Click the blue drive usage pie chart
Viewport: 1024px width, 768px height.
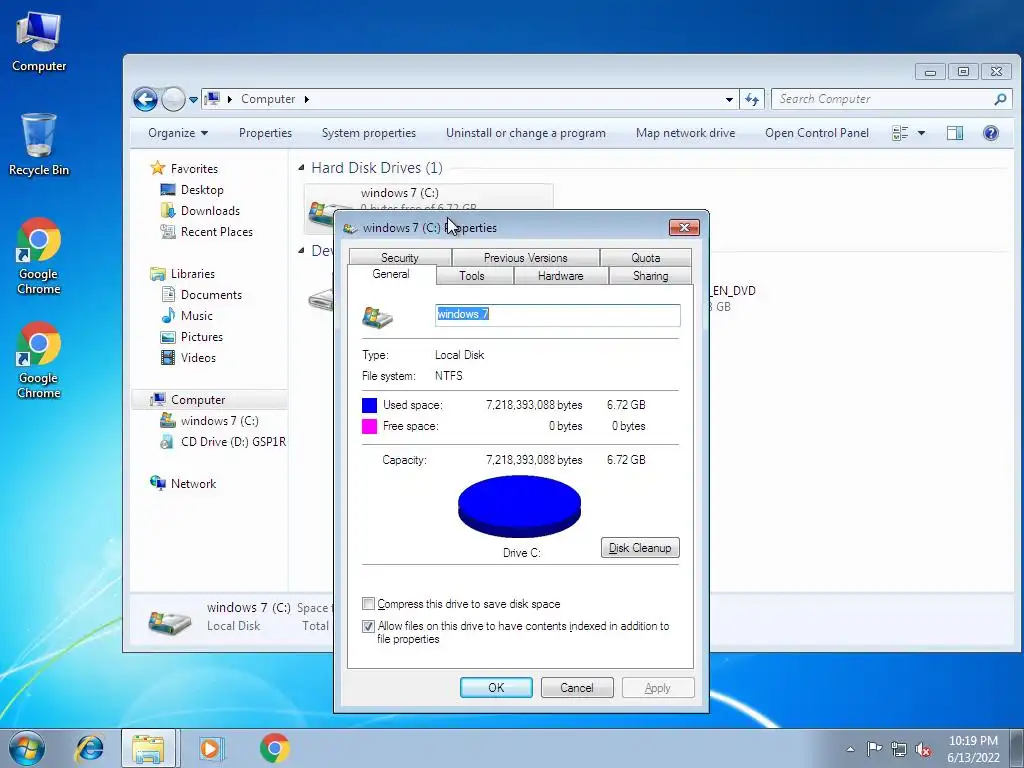(x=519, y=506)
